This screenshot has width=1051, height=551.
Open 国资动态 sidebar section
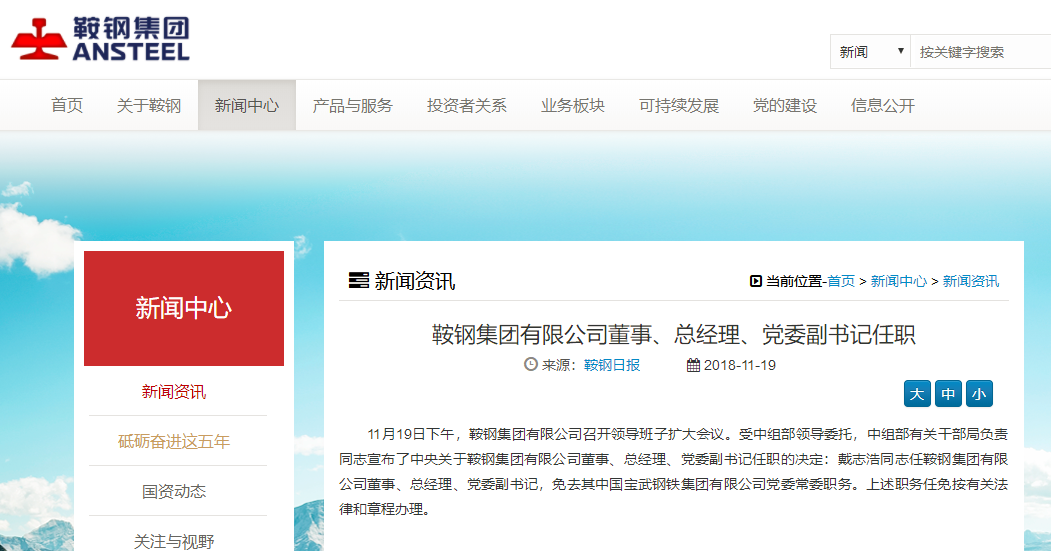[x=174, y=491]
